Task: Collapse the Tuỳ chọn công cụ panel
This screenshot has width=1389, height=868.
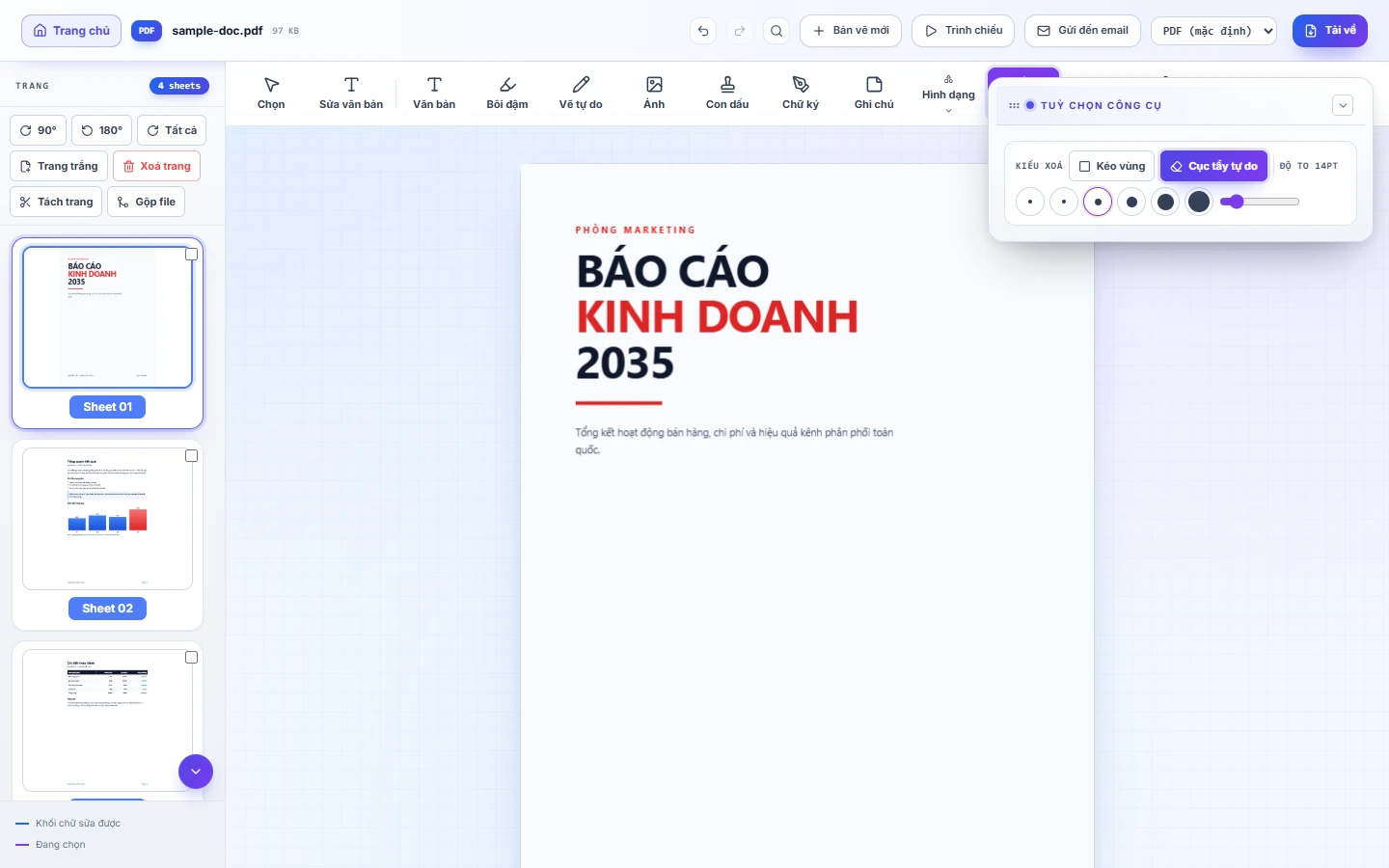Action: (x=1343, y=105)
